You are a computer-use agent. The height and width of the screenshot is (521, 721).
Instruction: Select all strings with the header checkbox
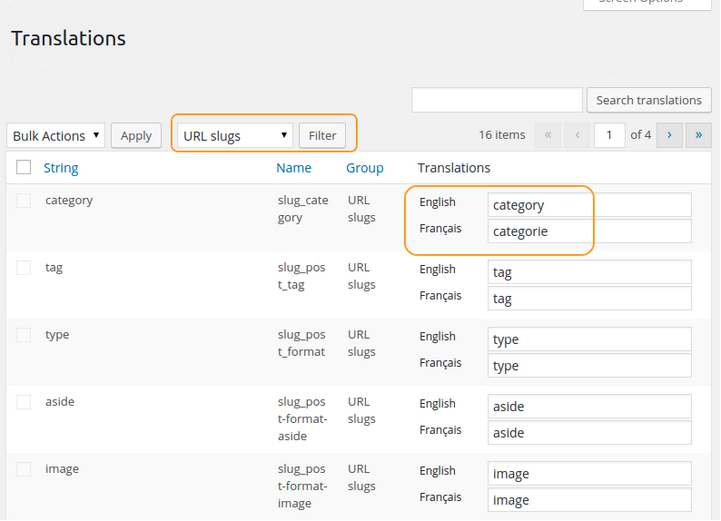pos(24,168)
